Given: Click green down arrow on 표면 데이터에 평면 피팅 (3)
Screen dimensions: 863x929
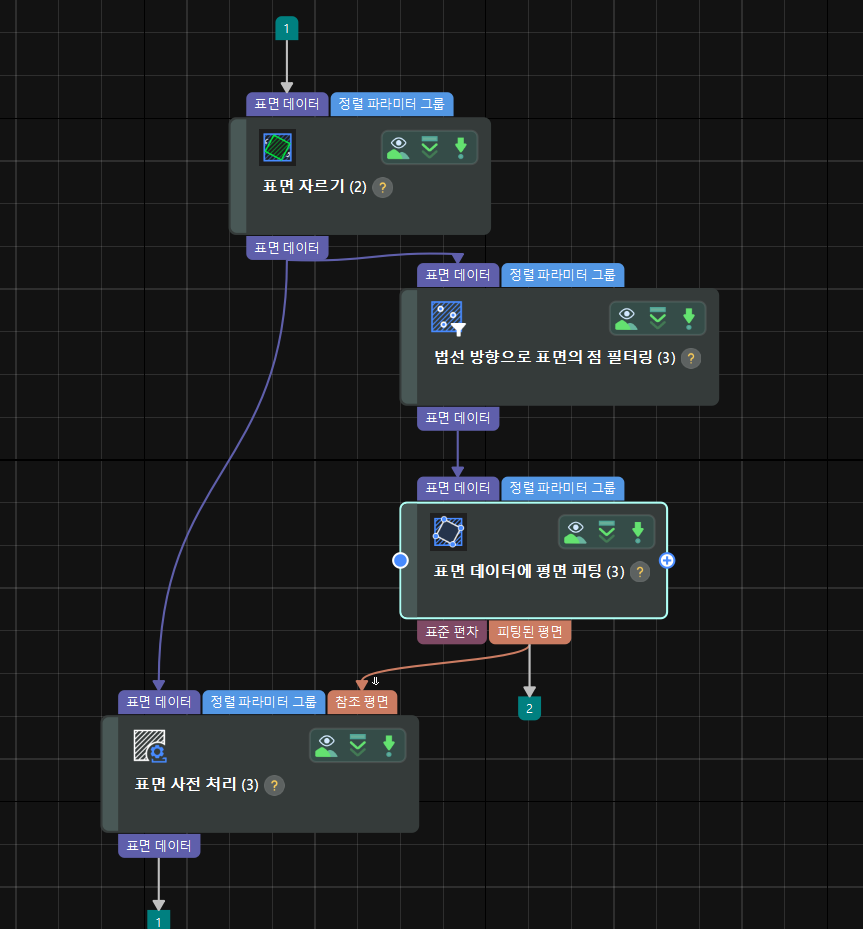Looking at the screenshot, I should (x=637, y=531).
